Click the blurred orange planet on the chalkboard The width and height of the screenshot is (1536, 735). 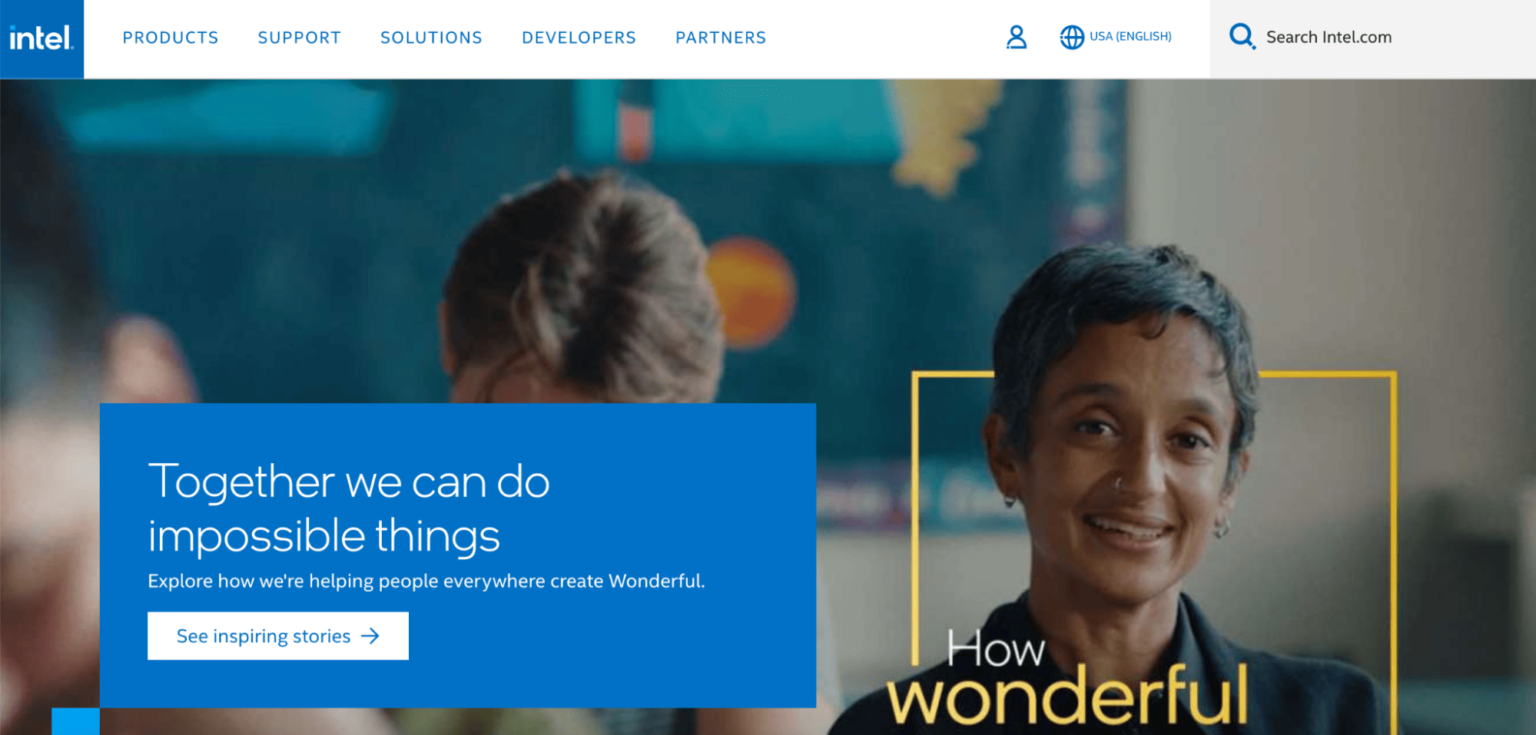point(751,292)
